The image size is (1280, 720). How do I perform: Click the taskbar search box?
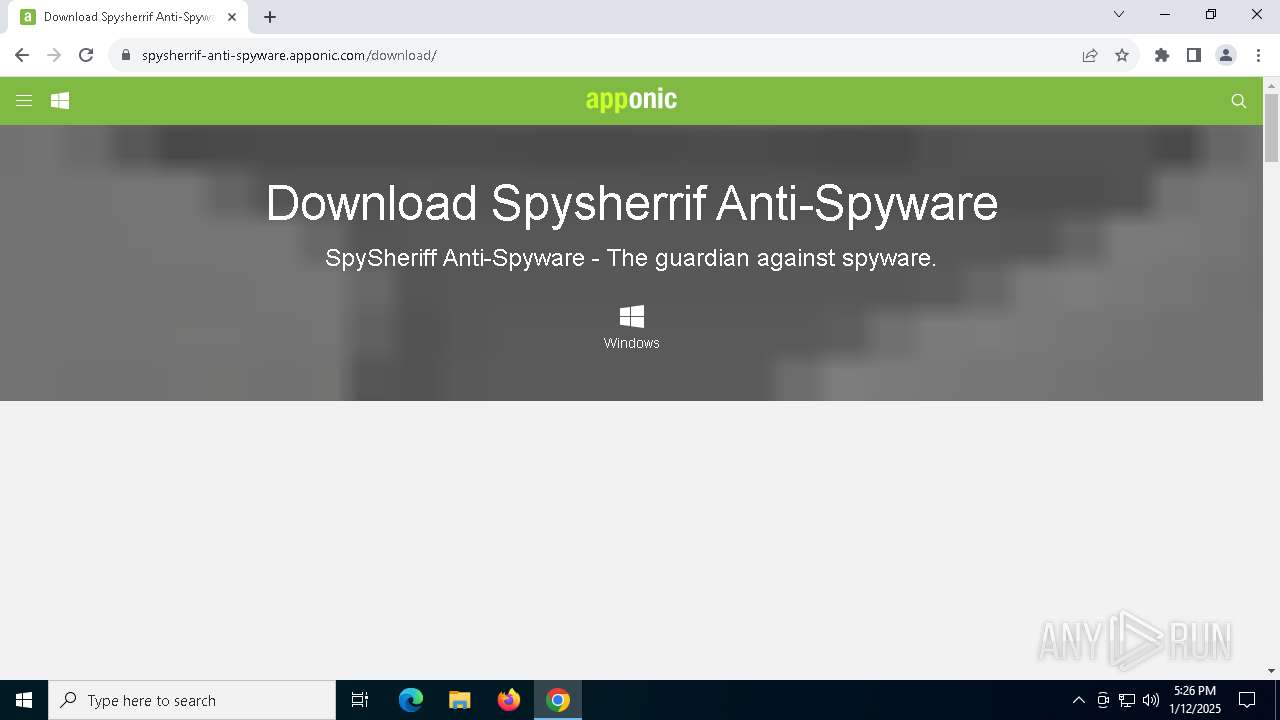[192, 700]
